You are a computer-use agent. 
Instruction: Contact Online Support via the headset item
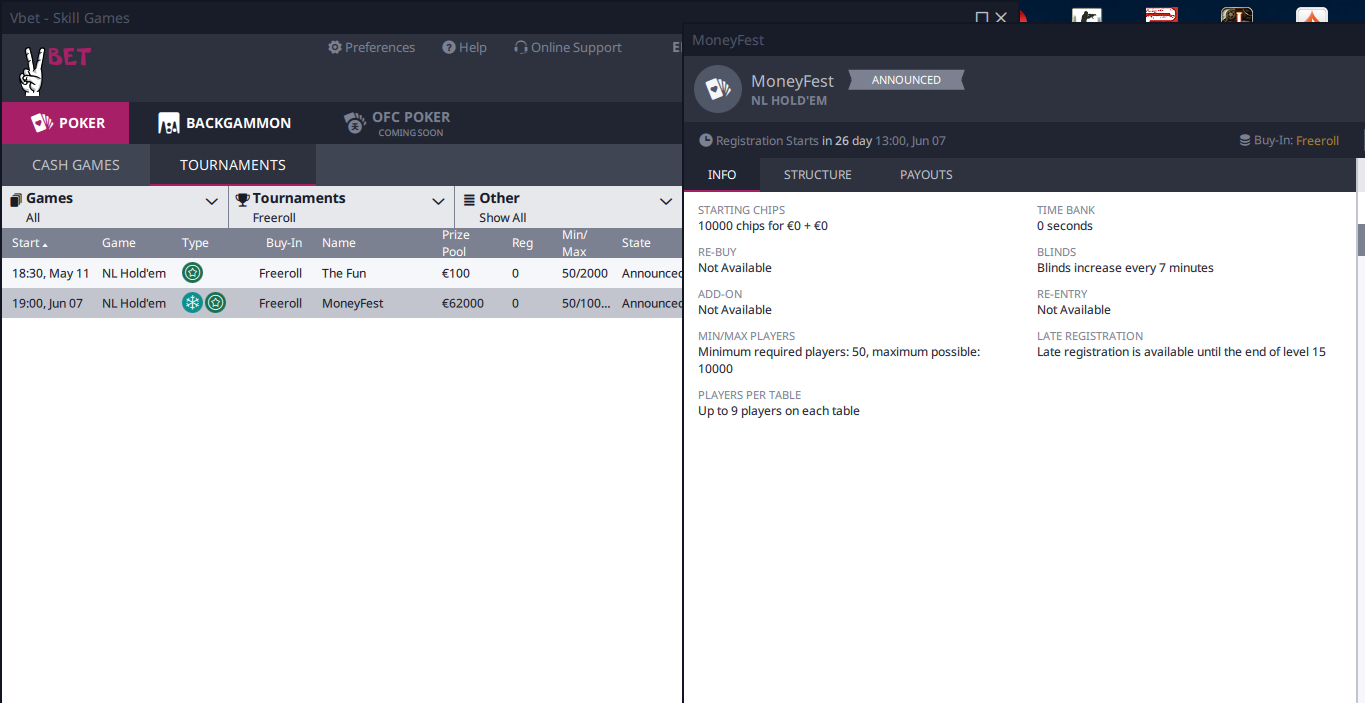click(567, 47)
